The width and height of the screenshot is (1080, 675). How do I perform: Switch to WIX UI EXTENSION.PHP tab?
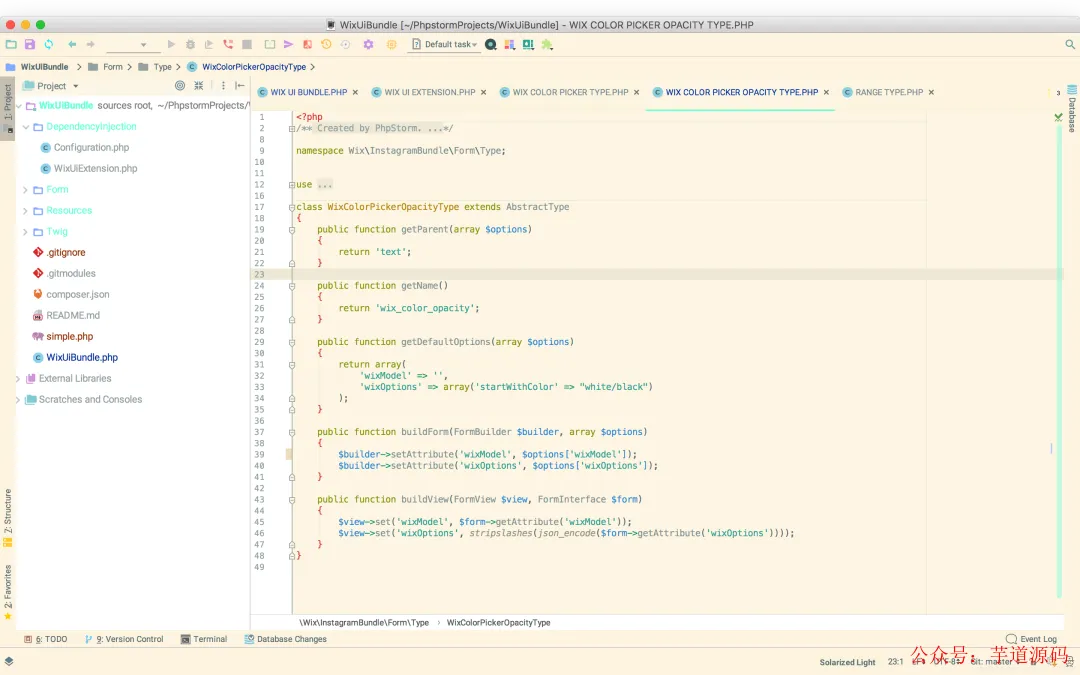[x=429, y=92]
